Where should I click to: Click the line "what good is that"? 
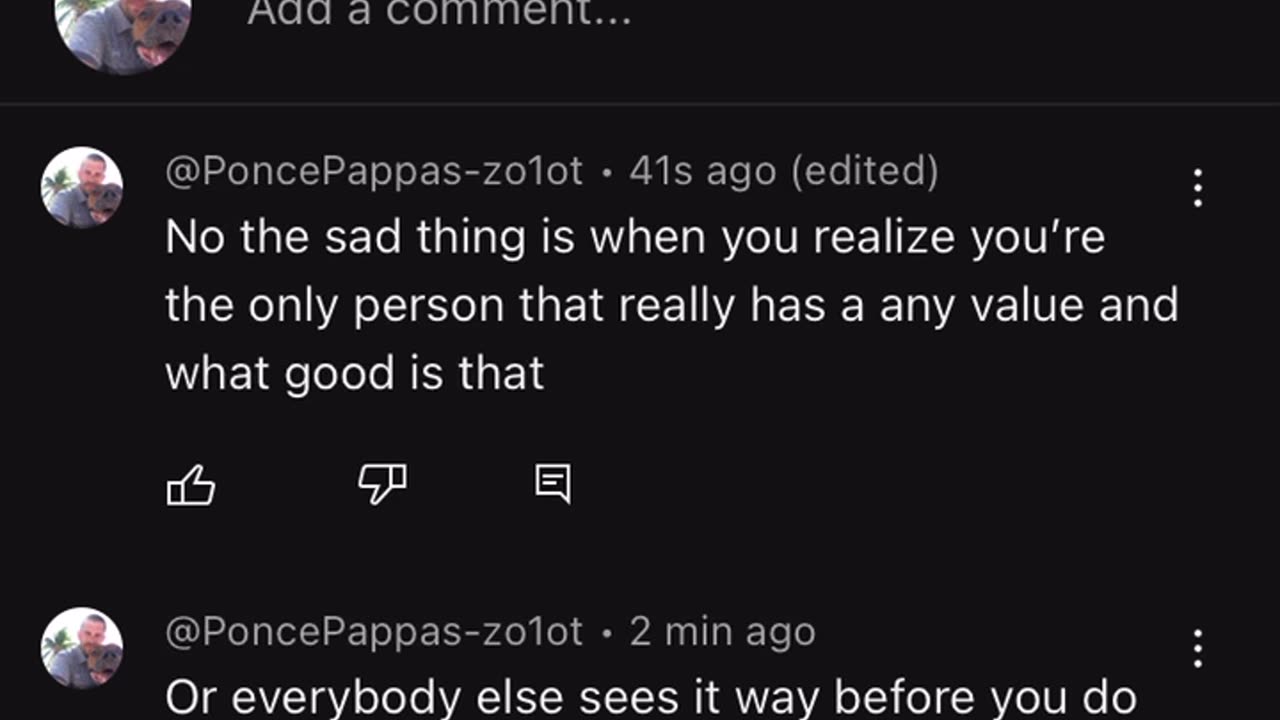(354, 373)
